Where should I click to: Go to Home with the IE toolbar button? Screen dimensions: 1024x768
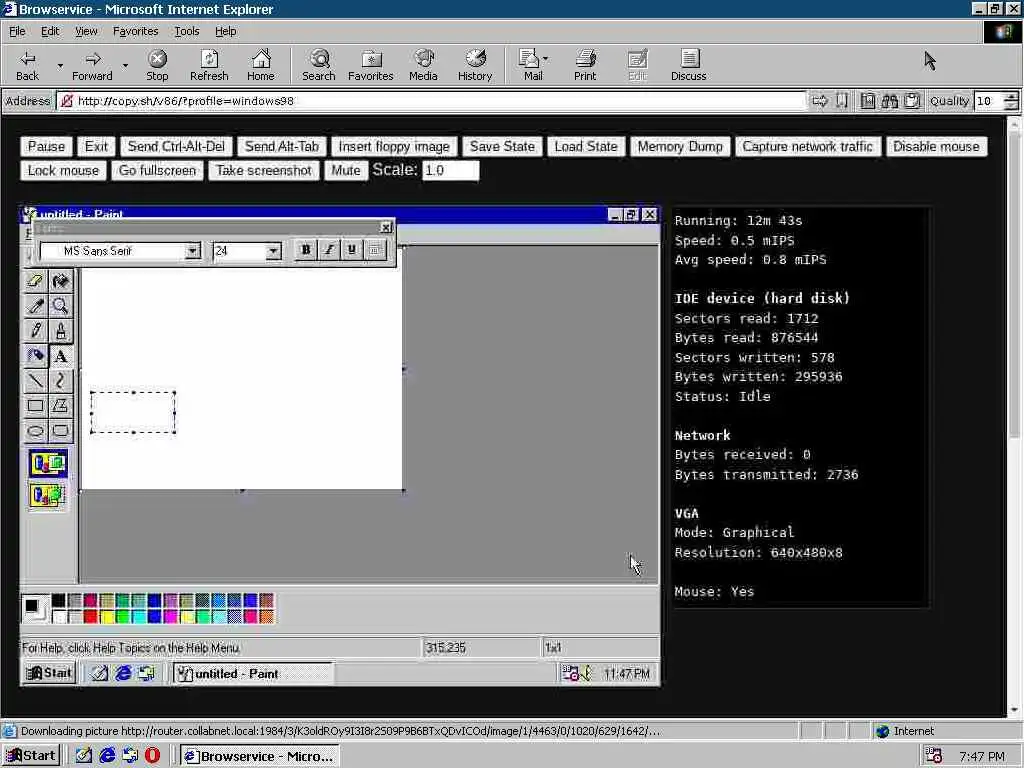coord(261,65)
